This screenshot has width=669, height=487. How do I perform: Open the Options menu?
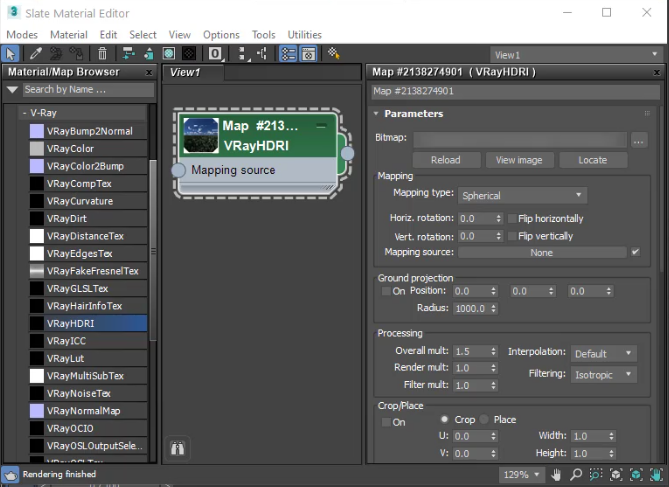tap(221, 35)
